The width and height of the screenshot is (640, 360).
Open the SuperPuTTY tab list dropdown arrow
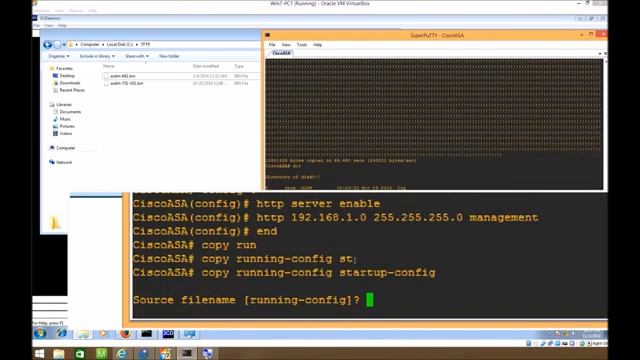coord(600,53)
